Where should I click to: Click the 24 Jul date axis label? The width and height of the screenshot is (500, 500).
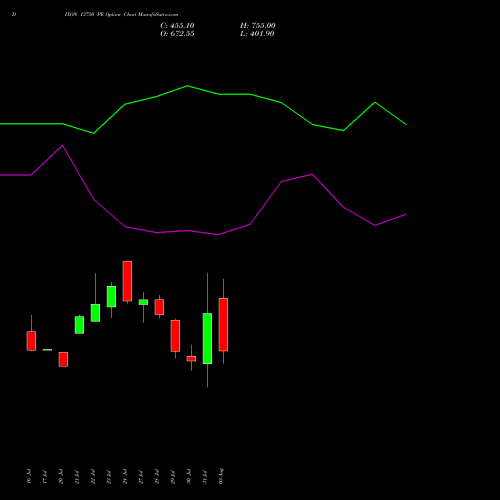125,476
